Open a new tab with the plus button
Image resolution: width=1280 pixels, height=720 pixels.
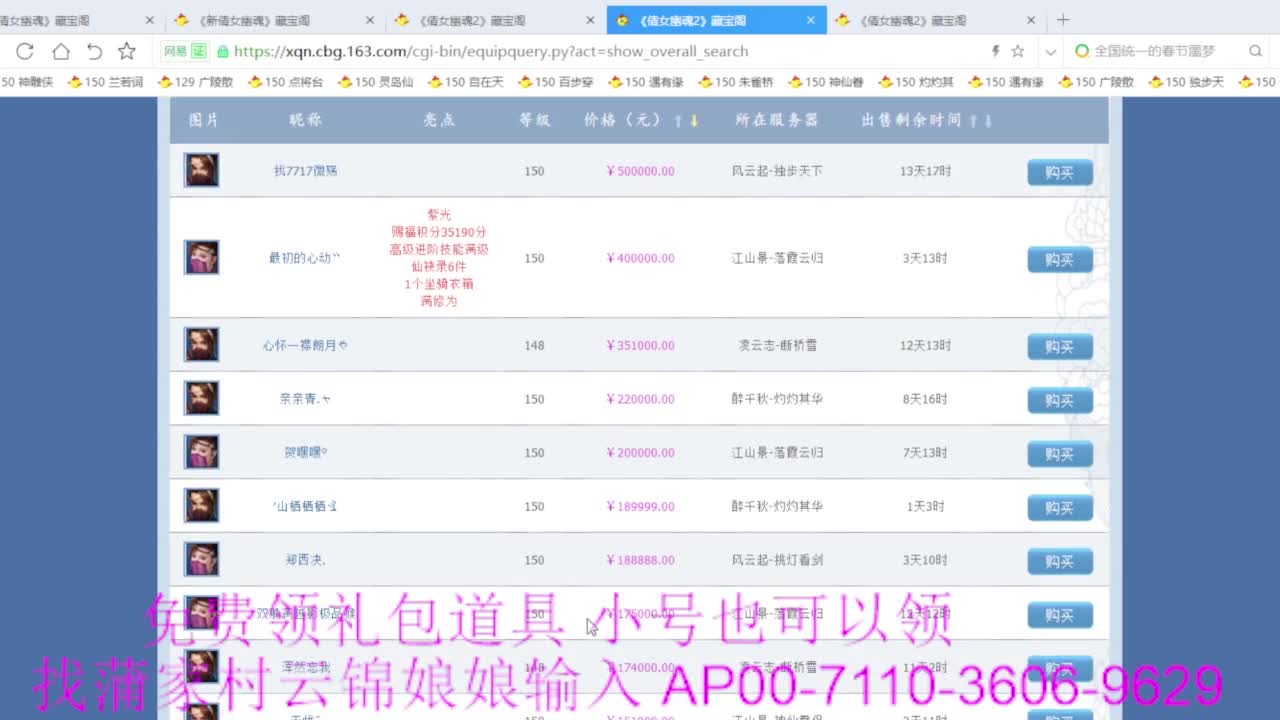1063,19
